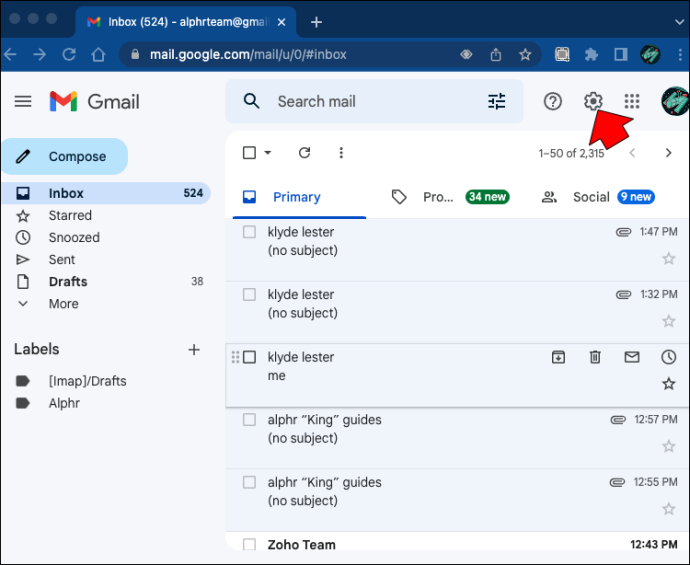This screenshot has width=690, height=565.
Task: Refresh the inbox message list
Action: click(305, 153)
